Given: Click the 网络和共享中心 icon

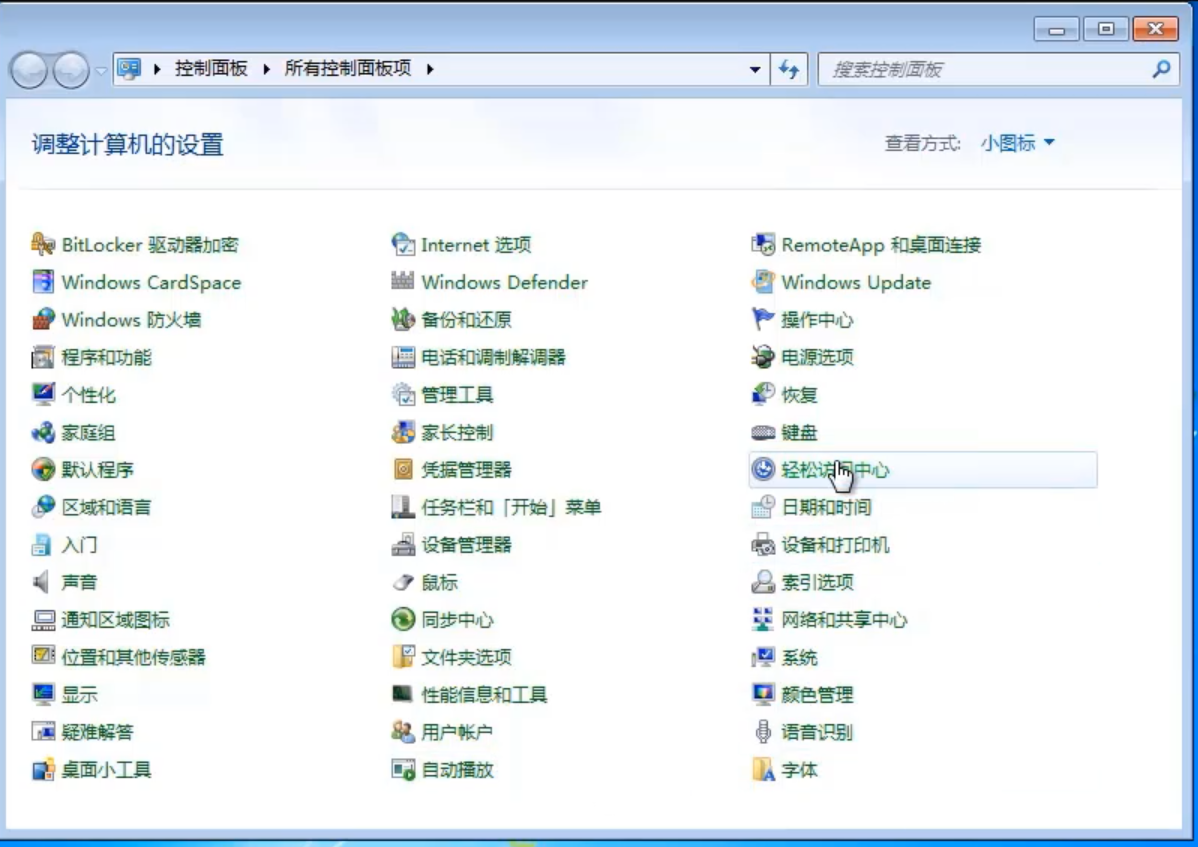Looking at the screenshot, I should (x=763, y=620).
